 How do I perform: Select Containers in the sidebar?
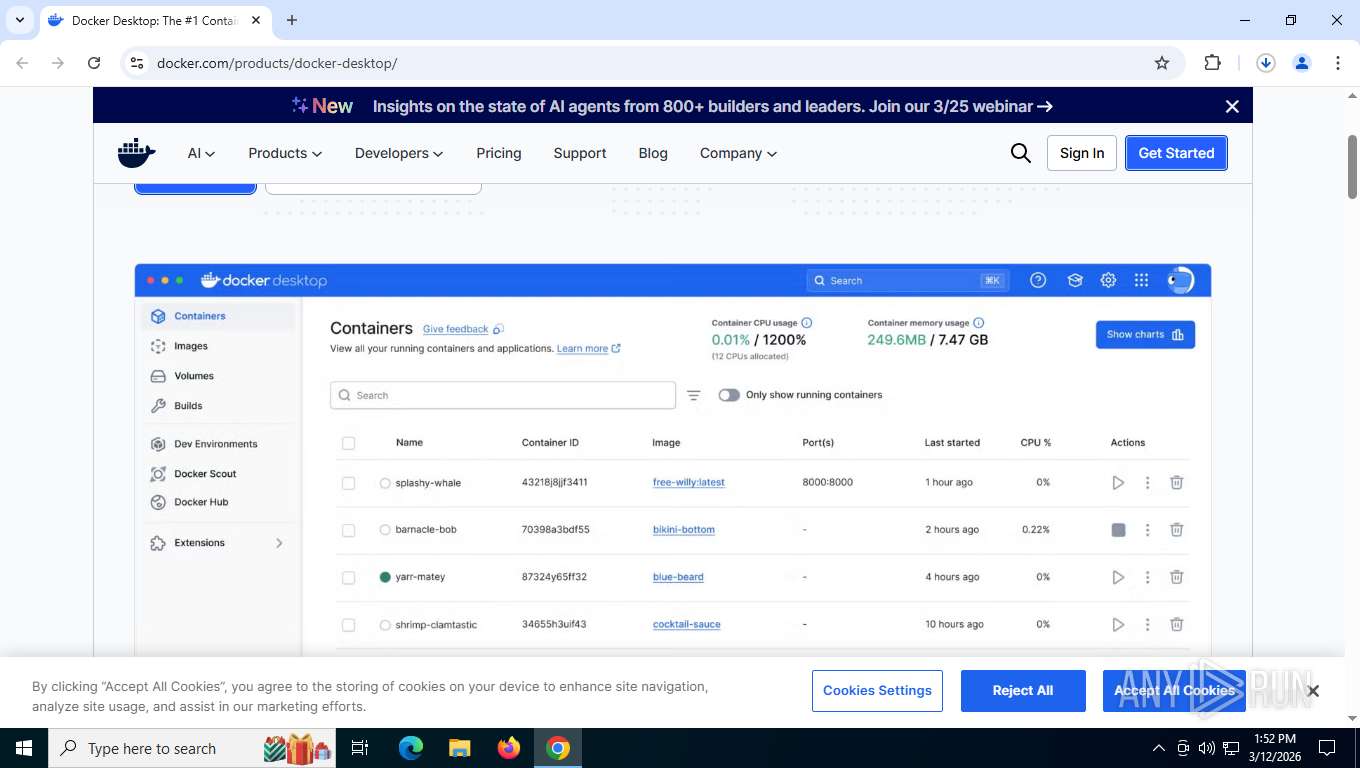218,316
